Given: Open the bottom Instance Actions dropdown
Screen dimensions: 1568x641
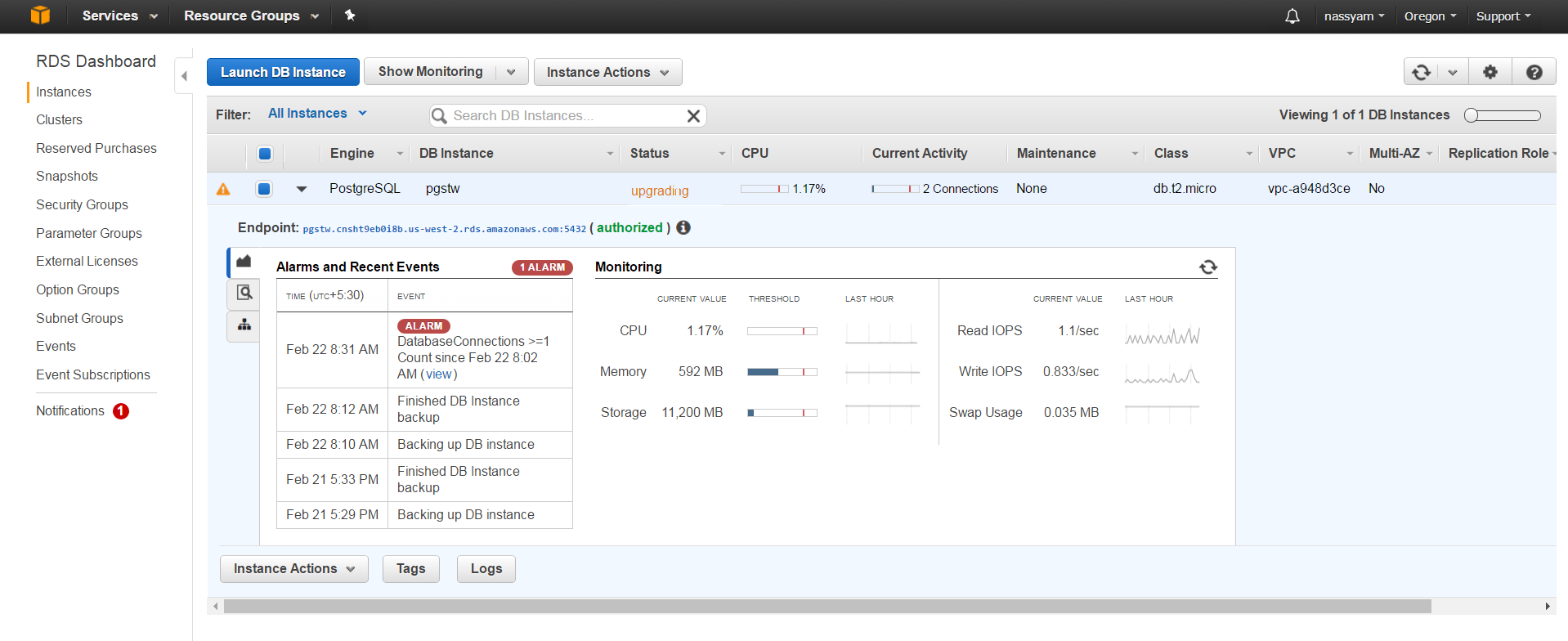Looking at the screenshot, I should (294, 569).
